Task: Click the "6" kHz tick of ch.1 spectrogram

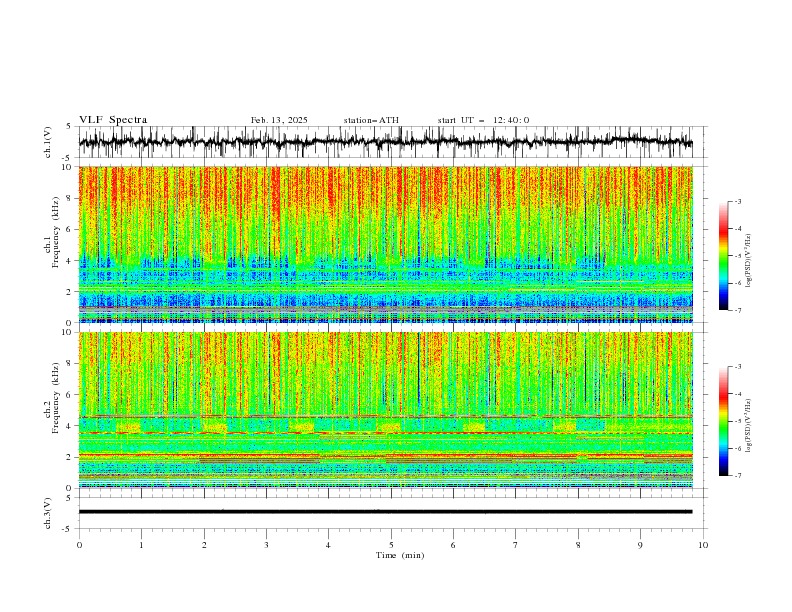Action: 70,229
